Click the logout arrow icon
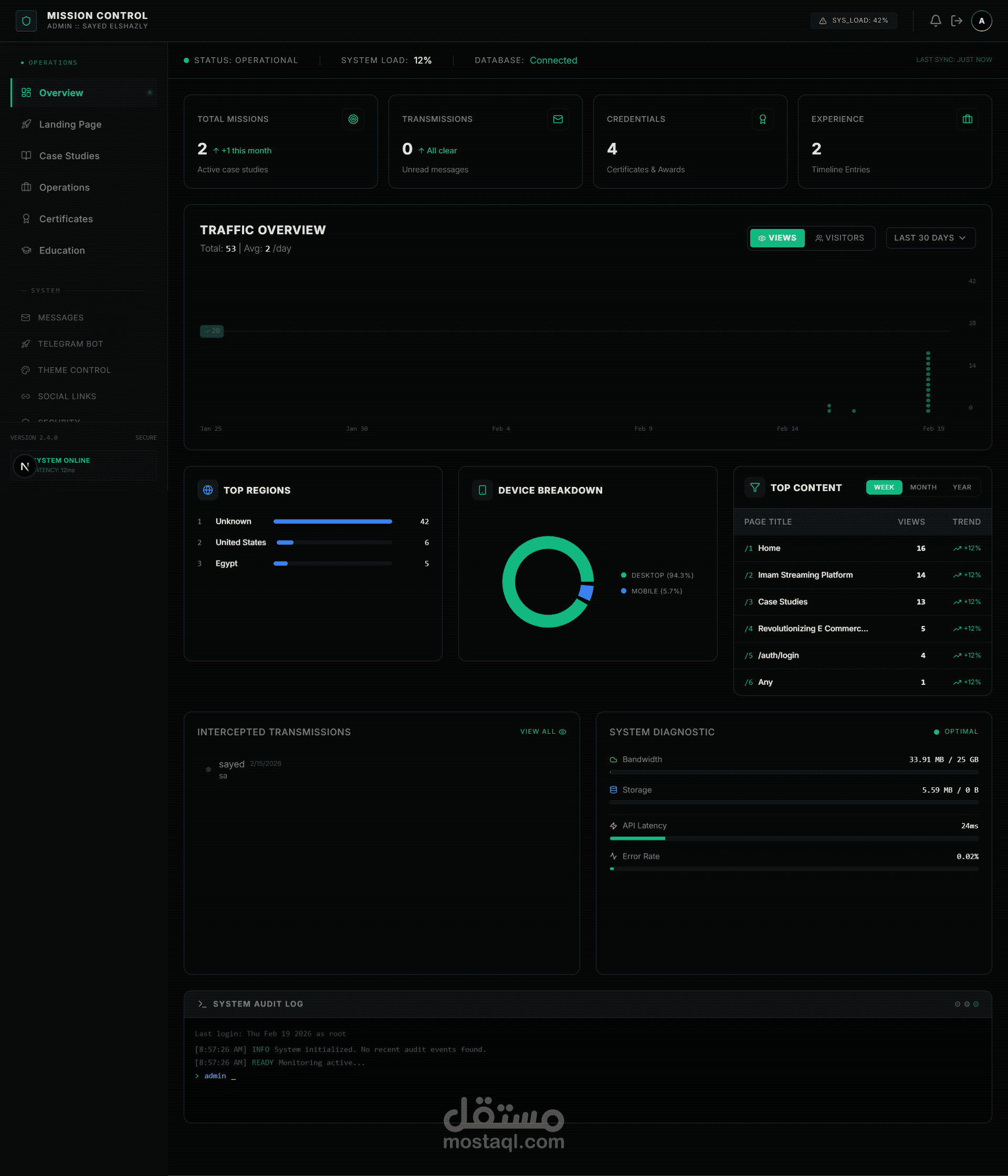The height and width of the screenshot is (1176, 1008). (x=957, y=21)
